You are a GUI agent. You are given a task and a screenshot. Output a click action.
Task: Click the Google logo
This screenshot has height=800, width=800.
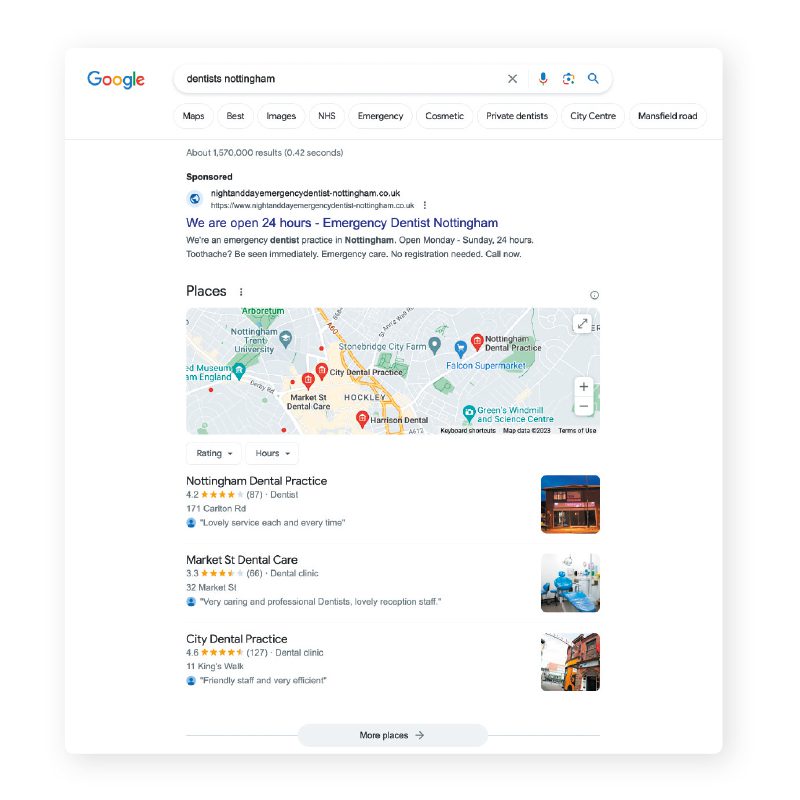point(116,79)
